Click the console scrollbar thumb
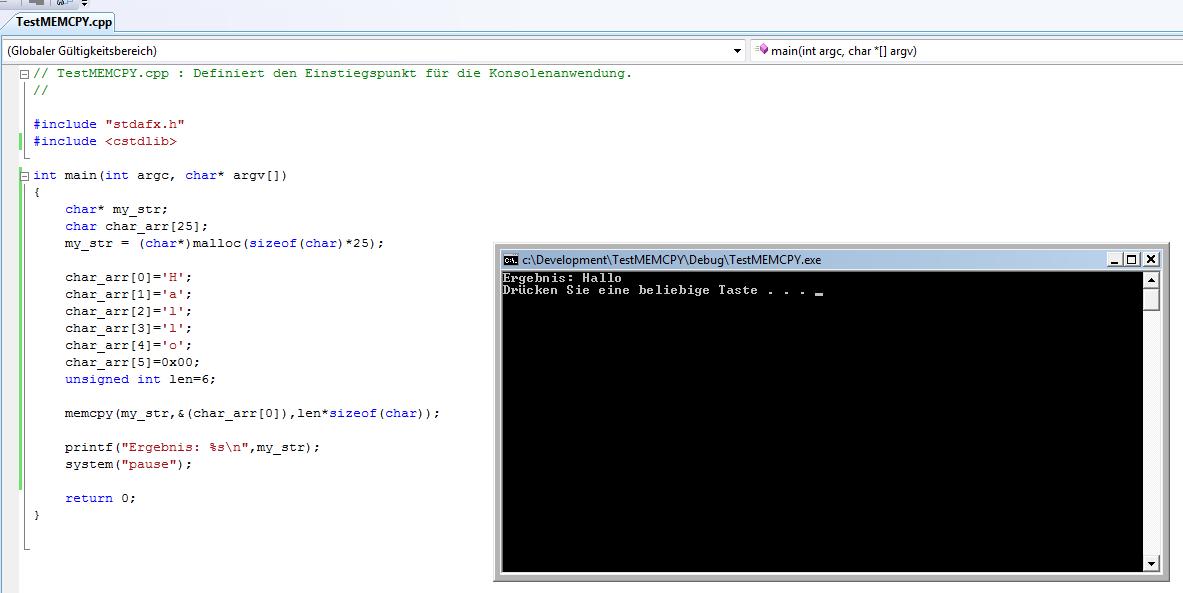The height and width of the screenshot is (593, 1183). (x=1151, y=300)
